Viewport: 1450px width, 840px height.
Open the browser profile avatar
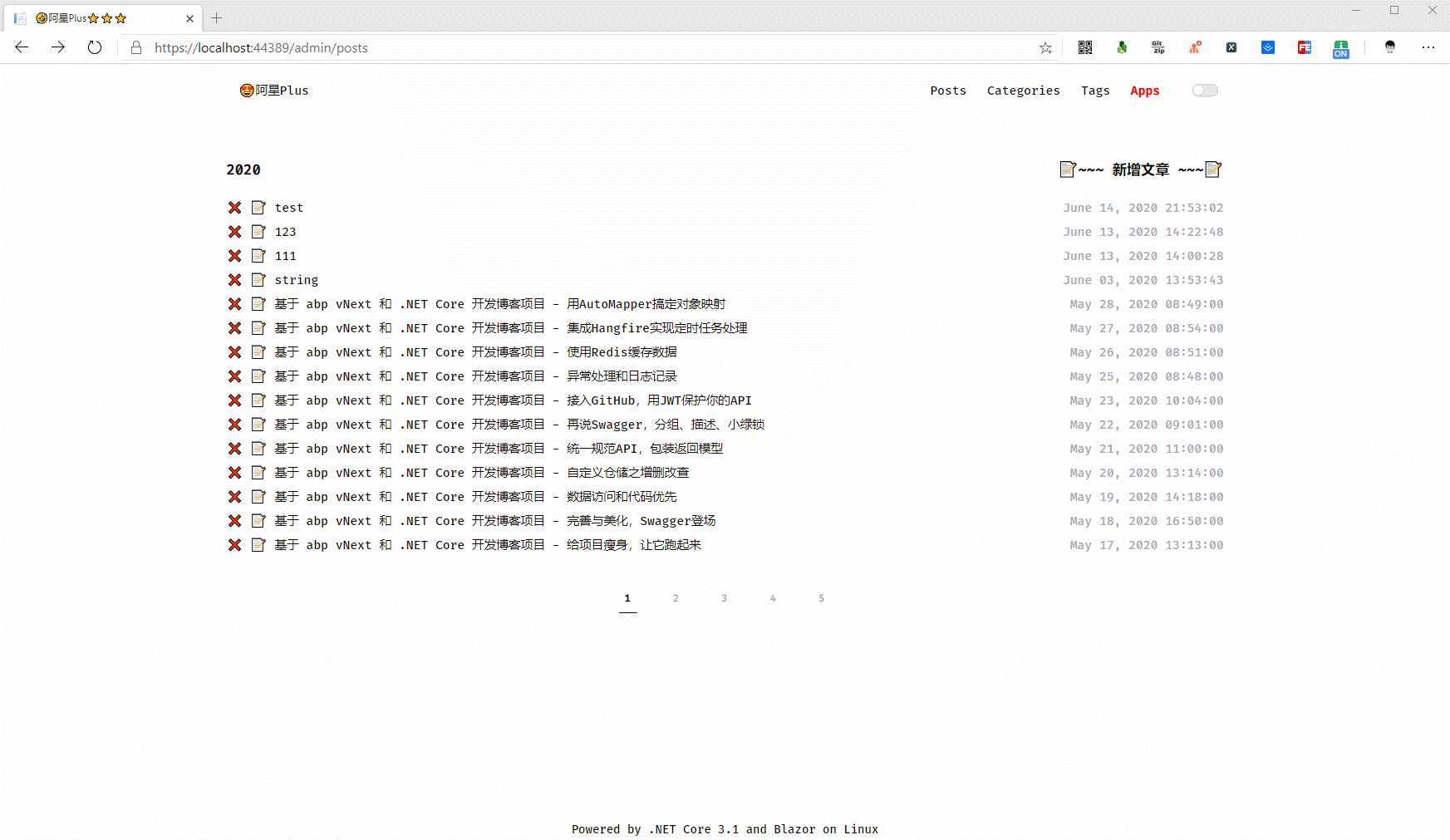pyautogui.click(x=1390, y=47)
